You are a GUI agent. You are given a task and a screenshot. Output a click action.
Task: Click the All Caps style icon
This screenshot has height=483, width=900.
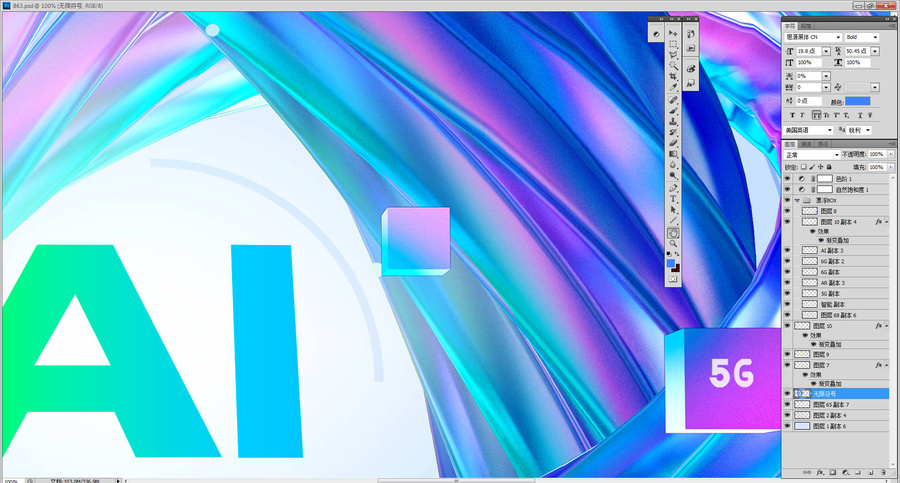[816, 115]
